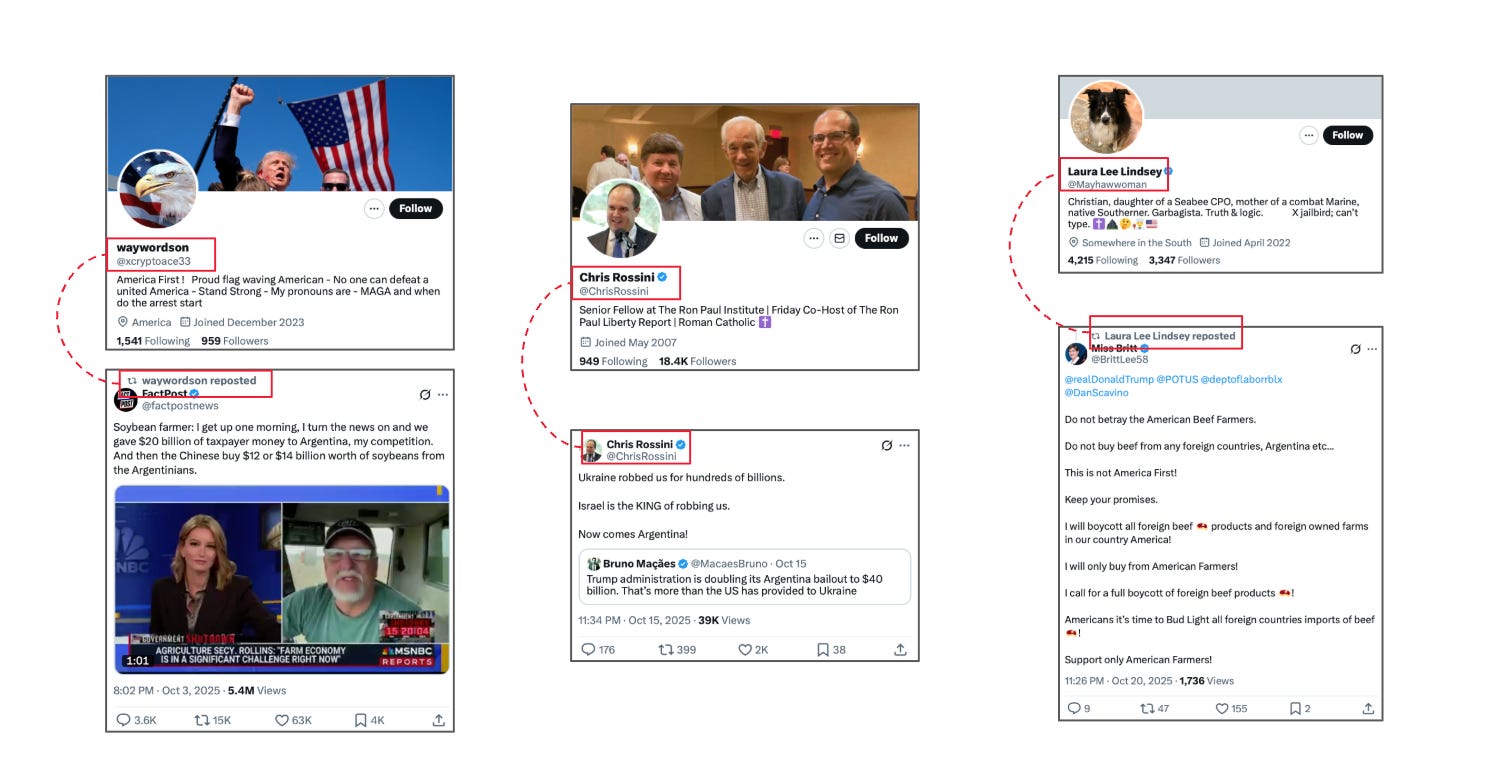Viewport: 1488px width, 762px height.
Task: Bookmark the FactPost post with 4K bookmarks
Action: (x=369, y=720)
